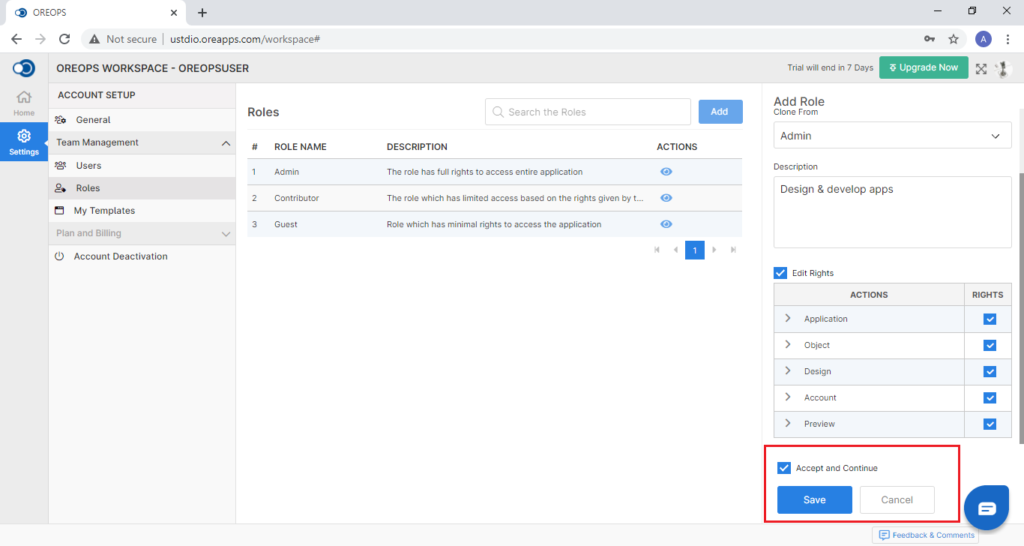The width and height of the screenshot is (1024, 546).
Task: View the Guest role eye icon
Action: click(665, 224)
